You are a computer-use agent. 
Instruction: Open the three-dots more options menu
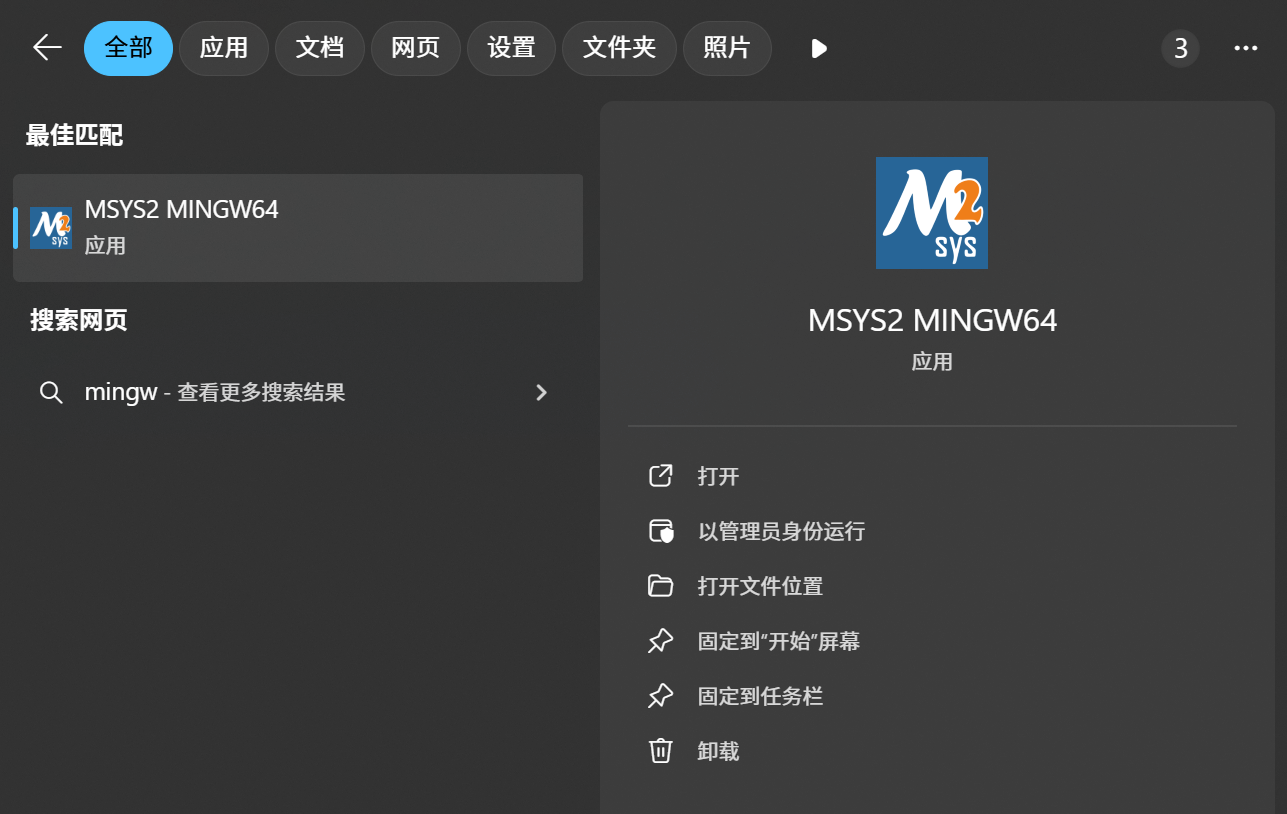[x=1245, y=48]
